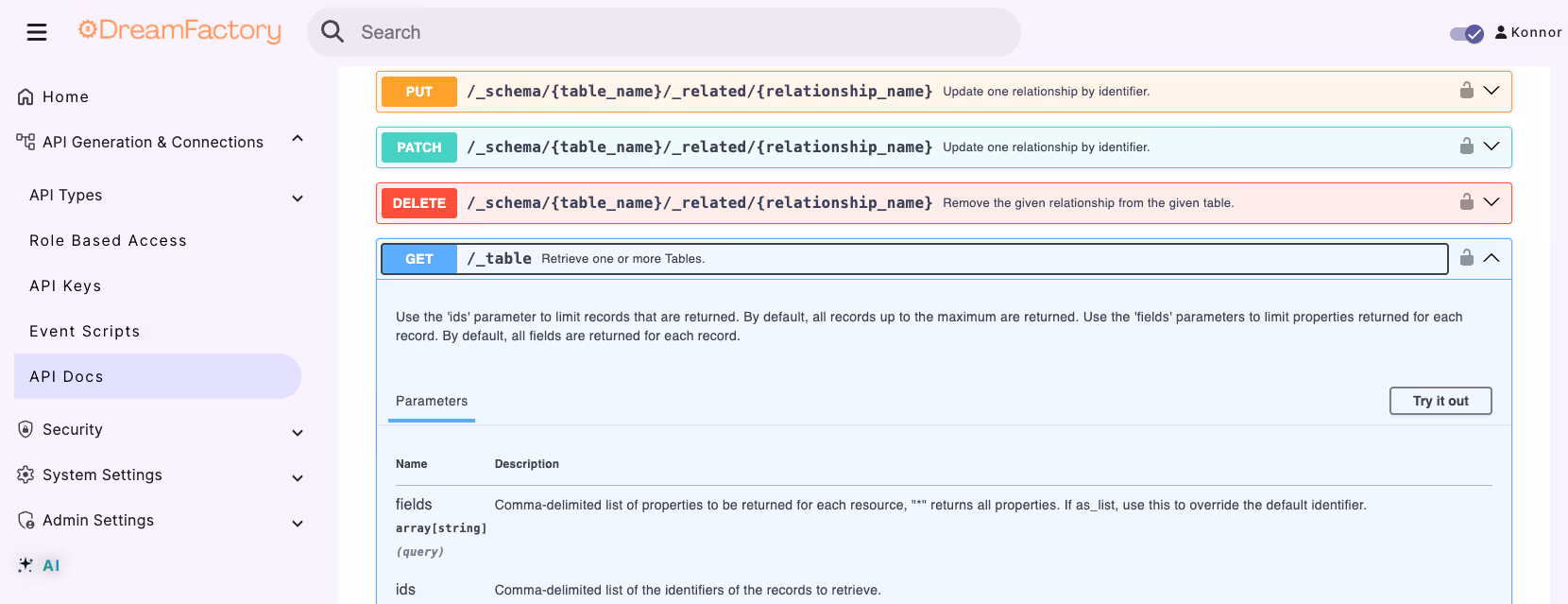Click the PUT method badge
The width and height of the screenshot is (1568, 604).
(419, 92)
